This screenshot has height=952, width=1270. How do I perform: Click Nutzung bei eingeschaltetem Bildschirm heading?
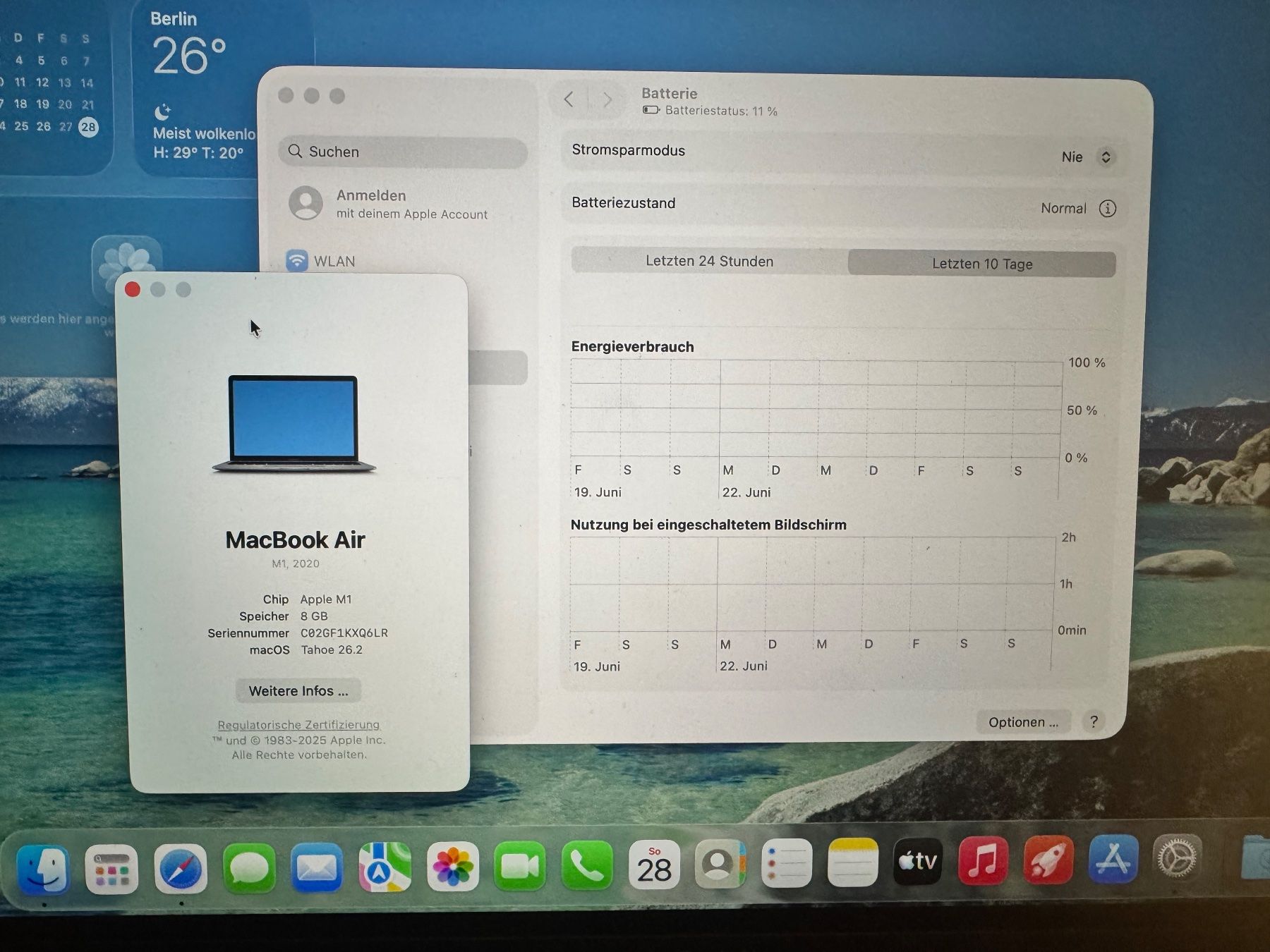click(x=708, y=525)
